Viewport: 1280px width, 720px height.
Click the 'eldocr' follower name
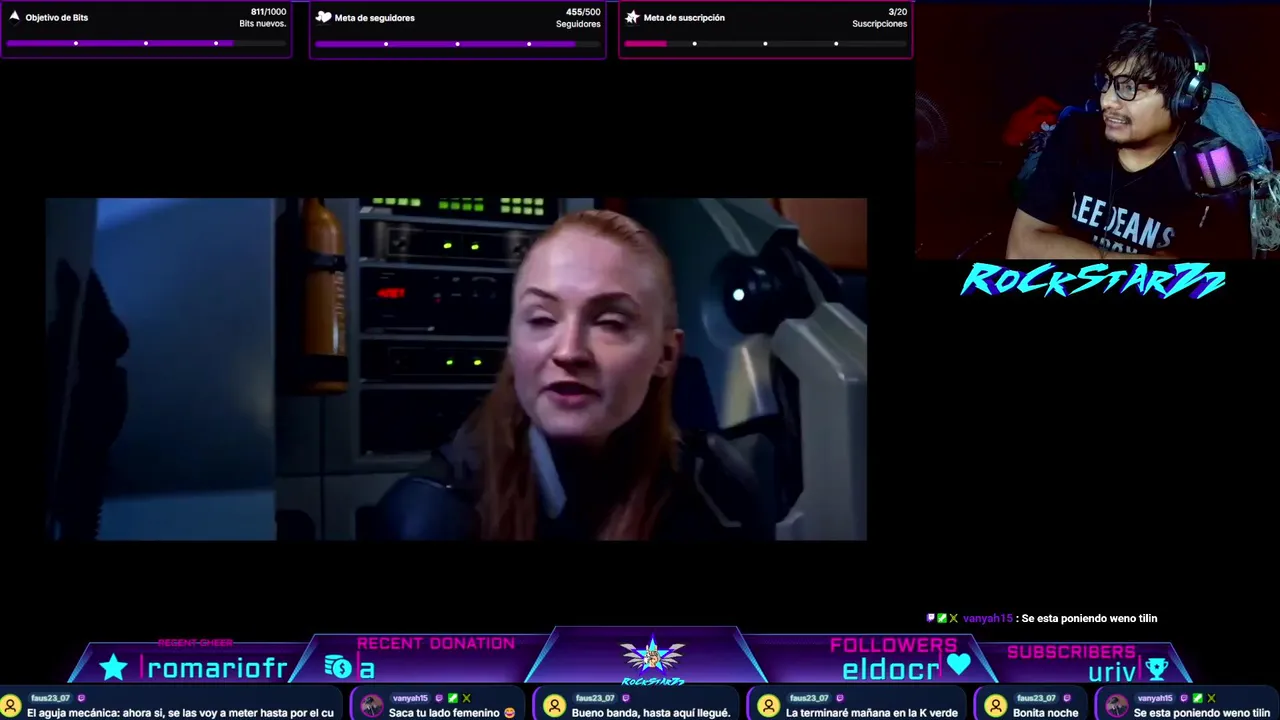(891, 669)
